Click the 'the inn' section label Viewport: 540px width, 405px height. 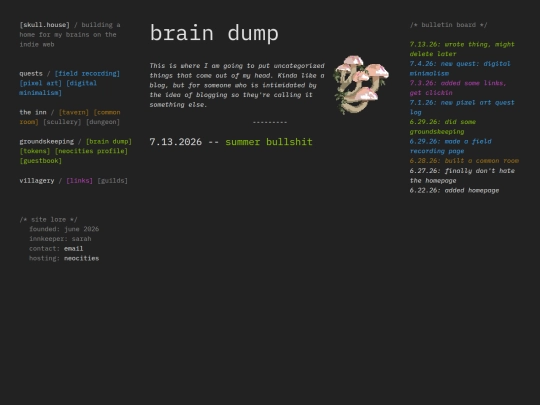33,112
